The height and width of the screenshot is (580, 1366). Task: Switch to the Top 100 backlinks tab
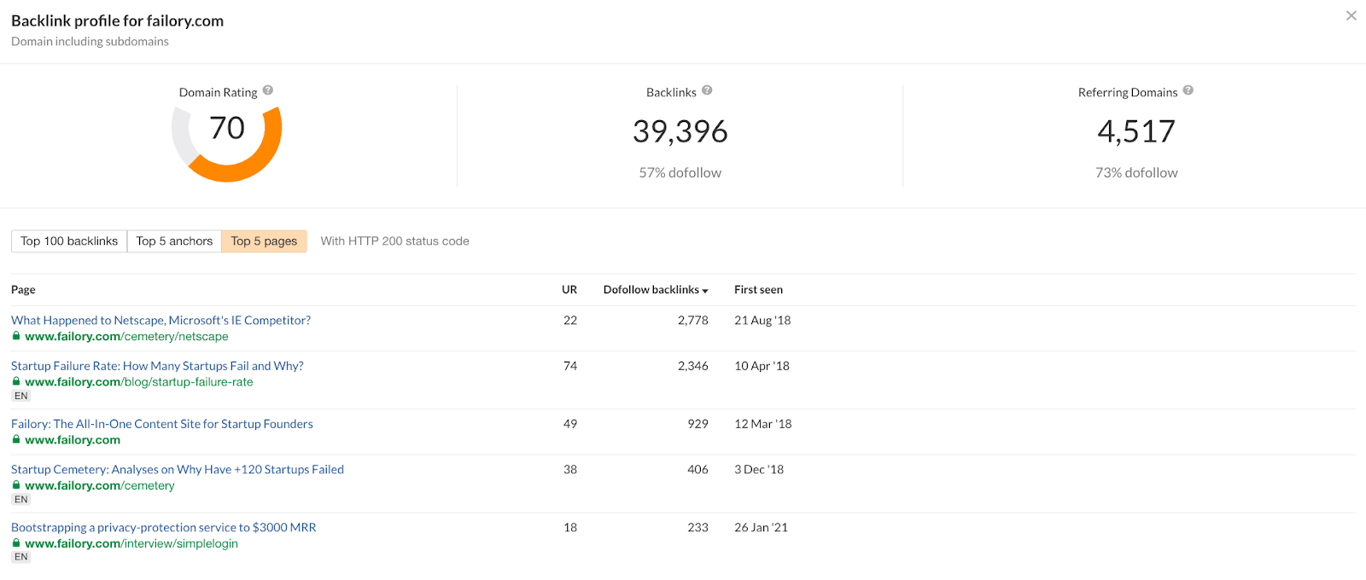coord(69,241)
